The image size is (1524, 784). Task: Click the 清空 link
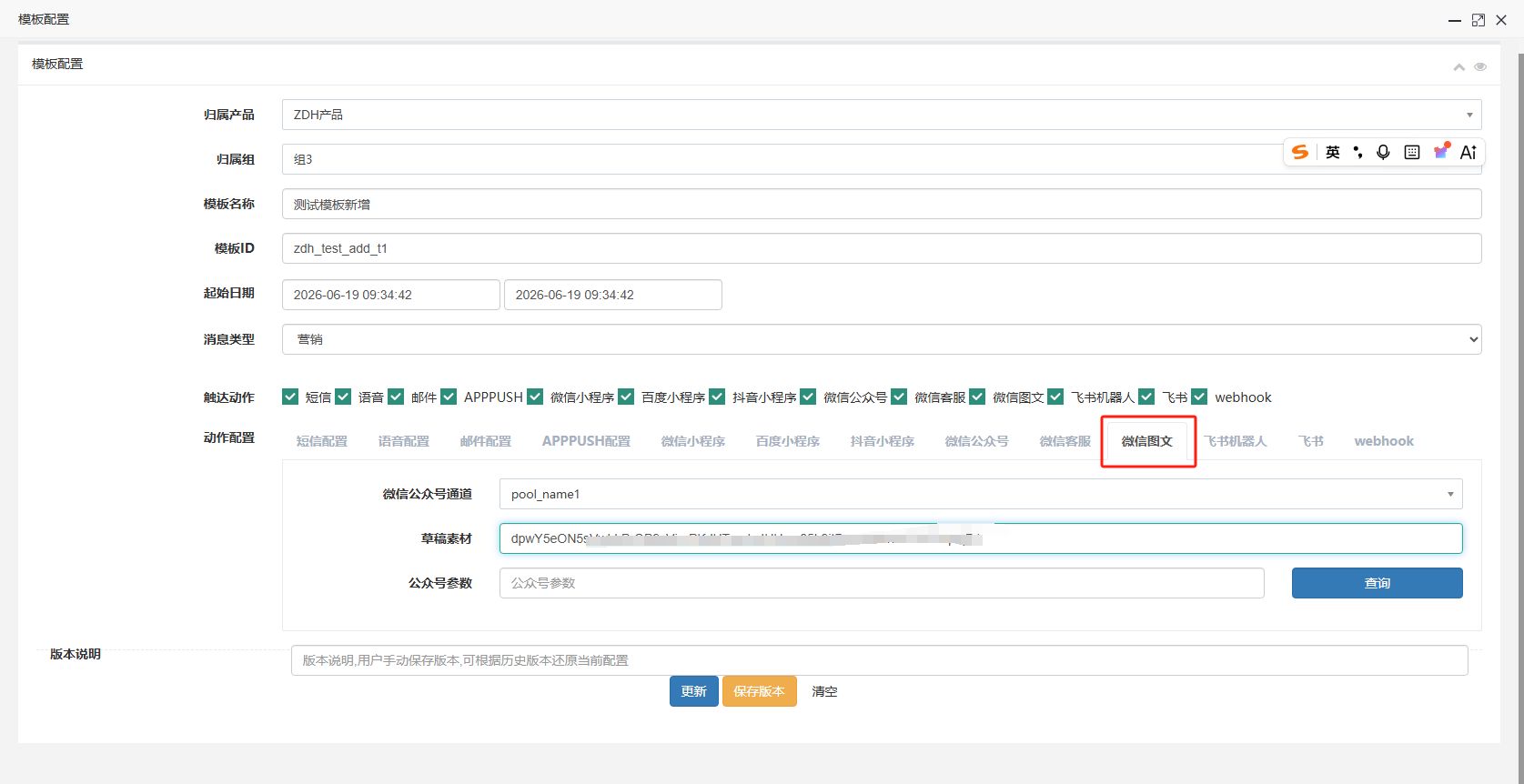(x=824, y=691)
